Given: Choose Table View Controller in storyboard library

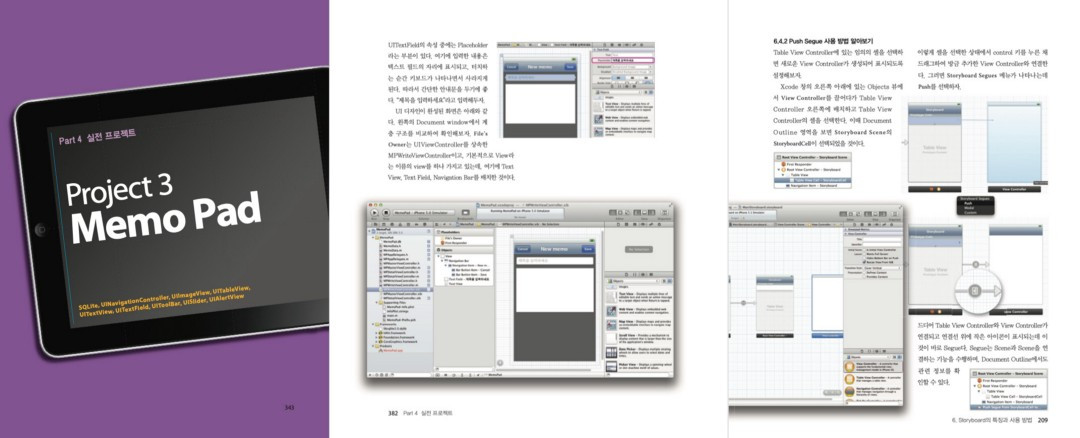Looking at the screenshot, I should (875, 379).
